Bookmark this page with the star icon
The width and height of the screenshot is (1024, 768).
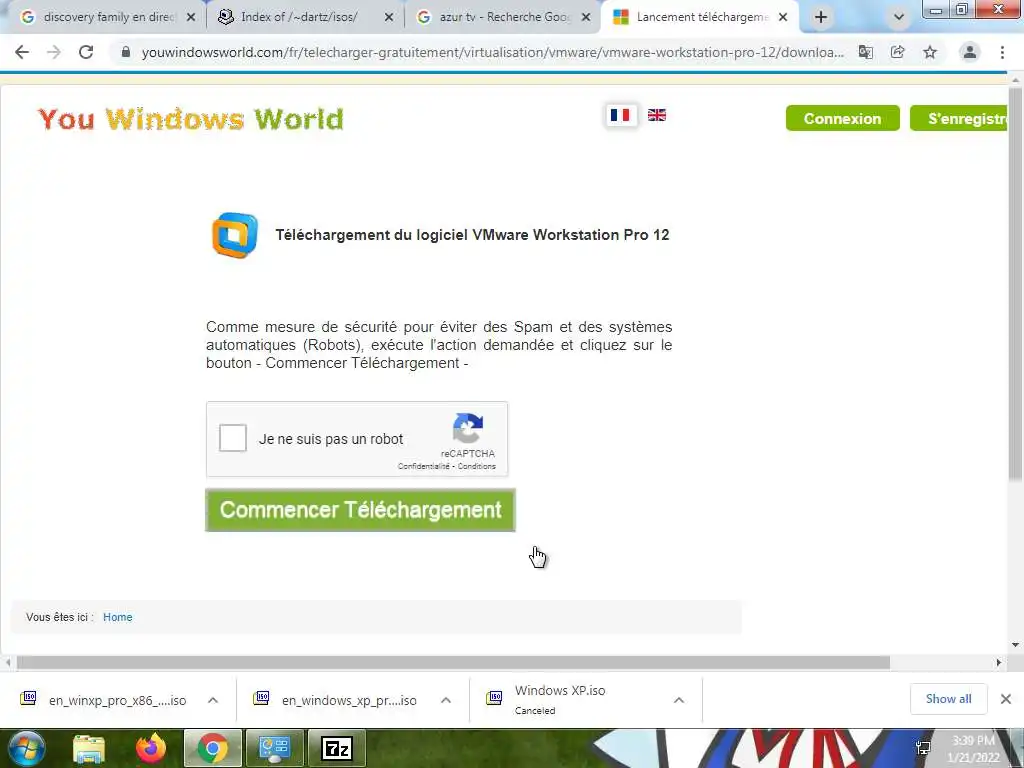coord(930,52)
